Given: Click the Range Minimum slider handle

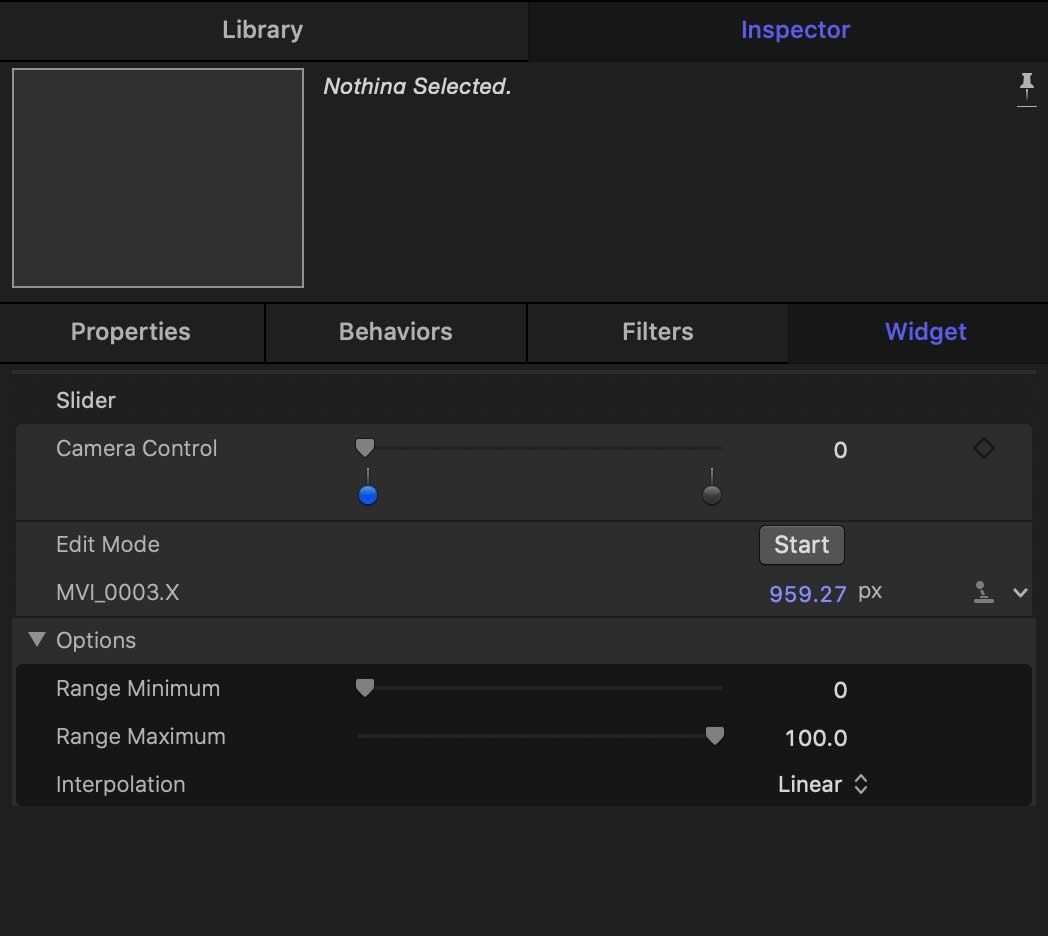Looking at the screenshot, I should point(365,687).
